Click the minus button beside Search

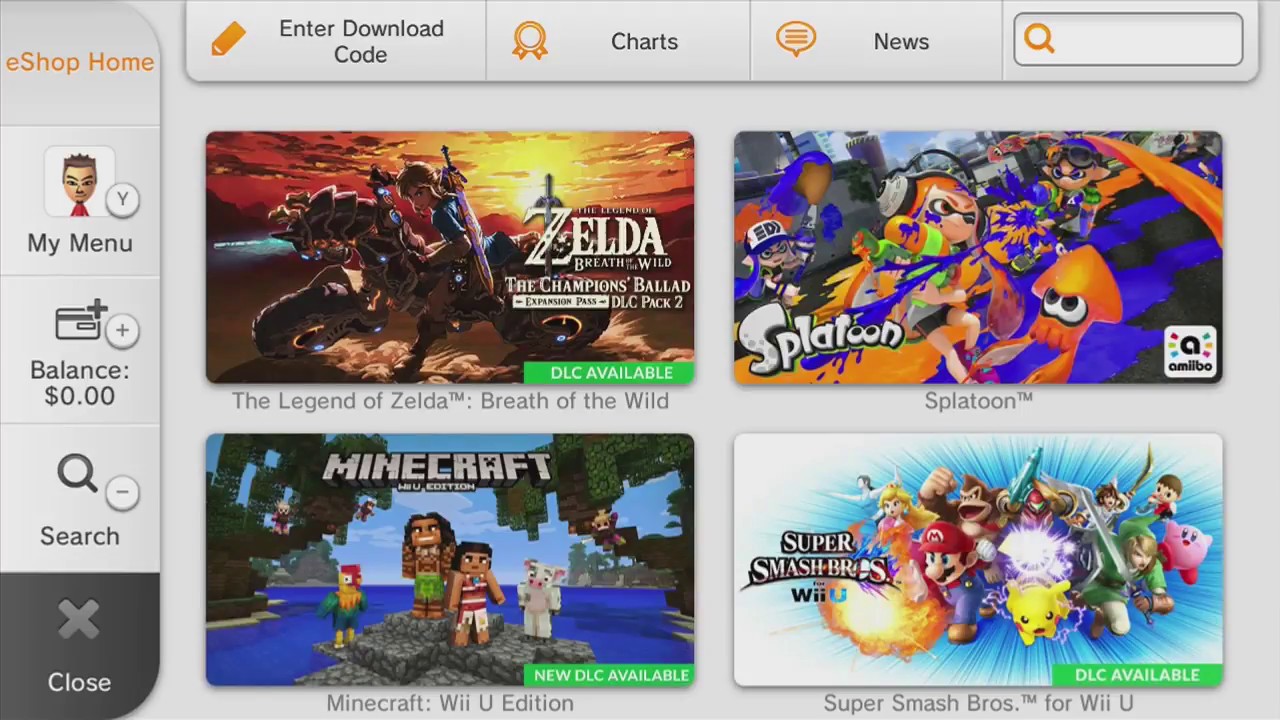click(x=122, y=491)
